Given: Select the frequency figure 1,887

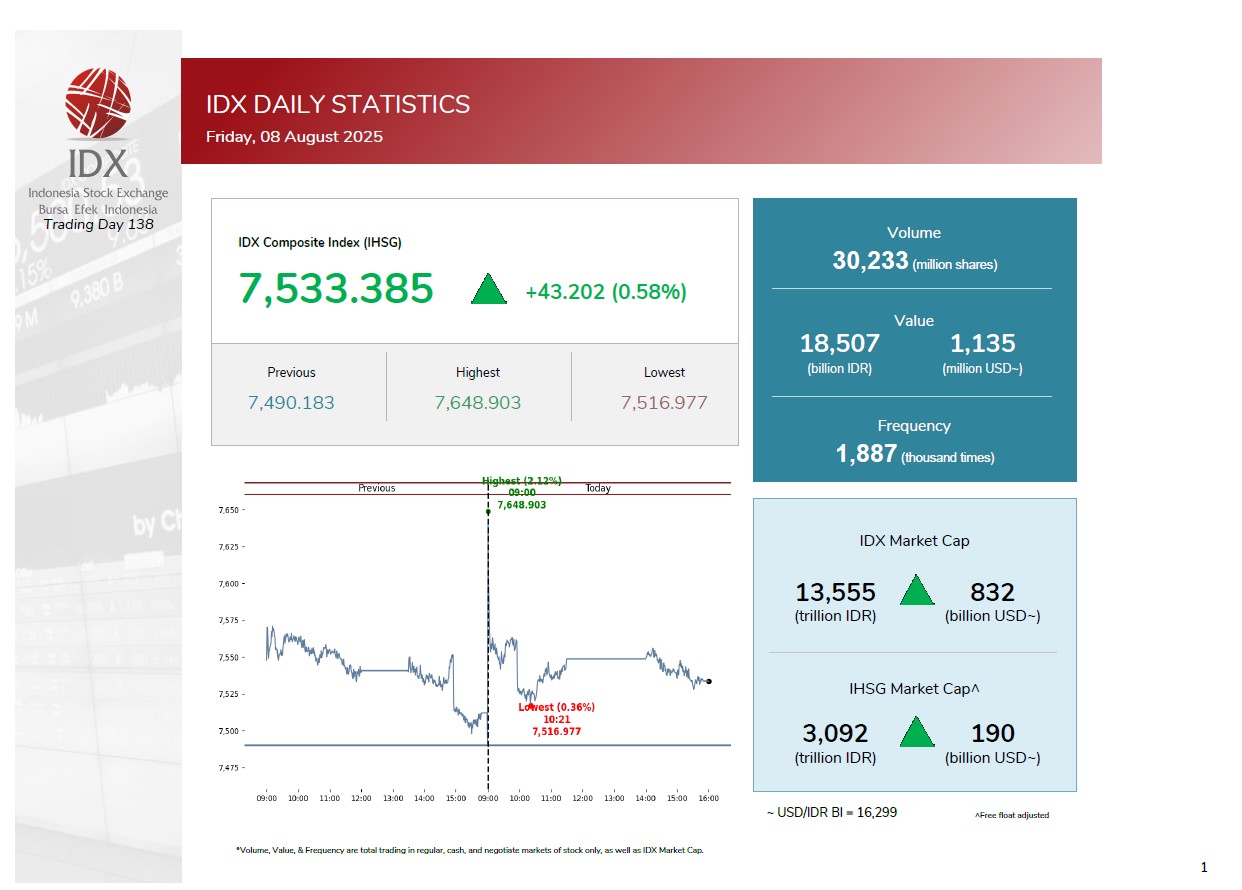Looking at the screenshot, I should (866, 454).
